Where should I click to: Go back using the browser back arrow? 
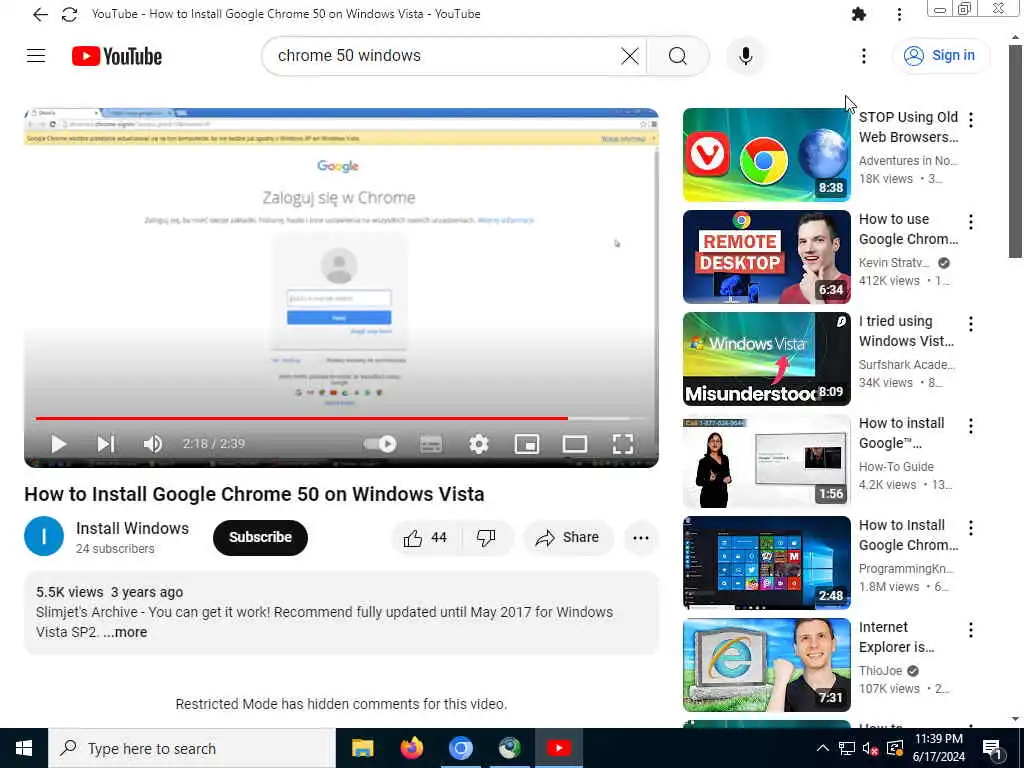40,14
